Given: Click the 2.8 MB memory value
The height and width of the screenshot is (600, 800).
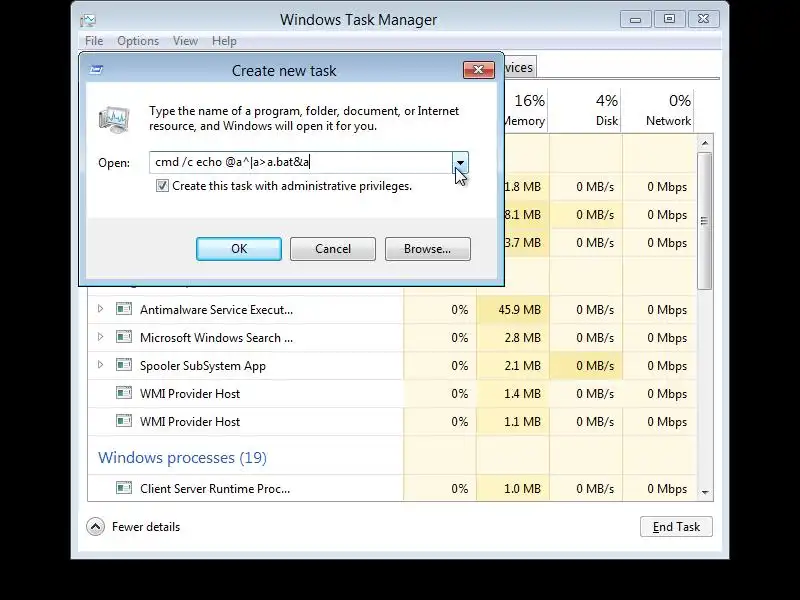Looking at the screenshot, I should (522, 338).
